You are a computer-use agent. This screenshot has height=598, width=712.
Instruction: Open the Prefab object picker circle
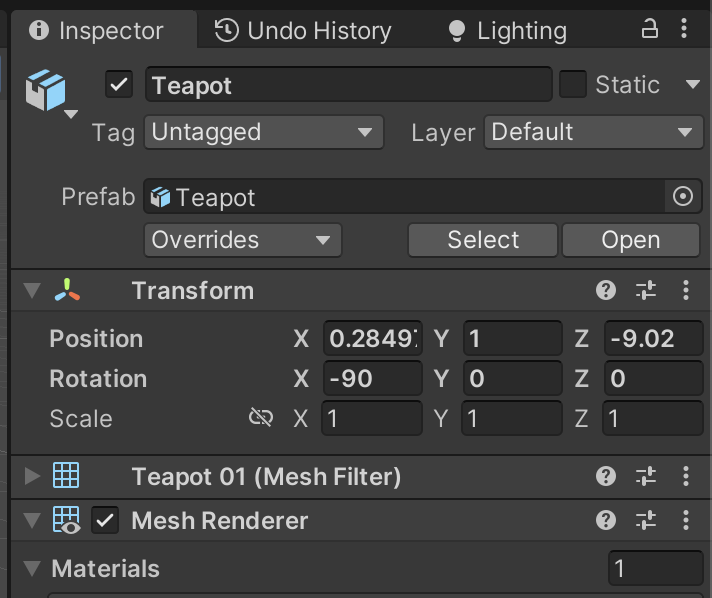(683, 197)
